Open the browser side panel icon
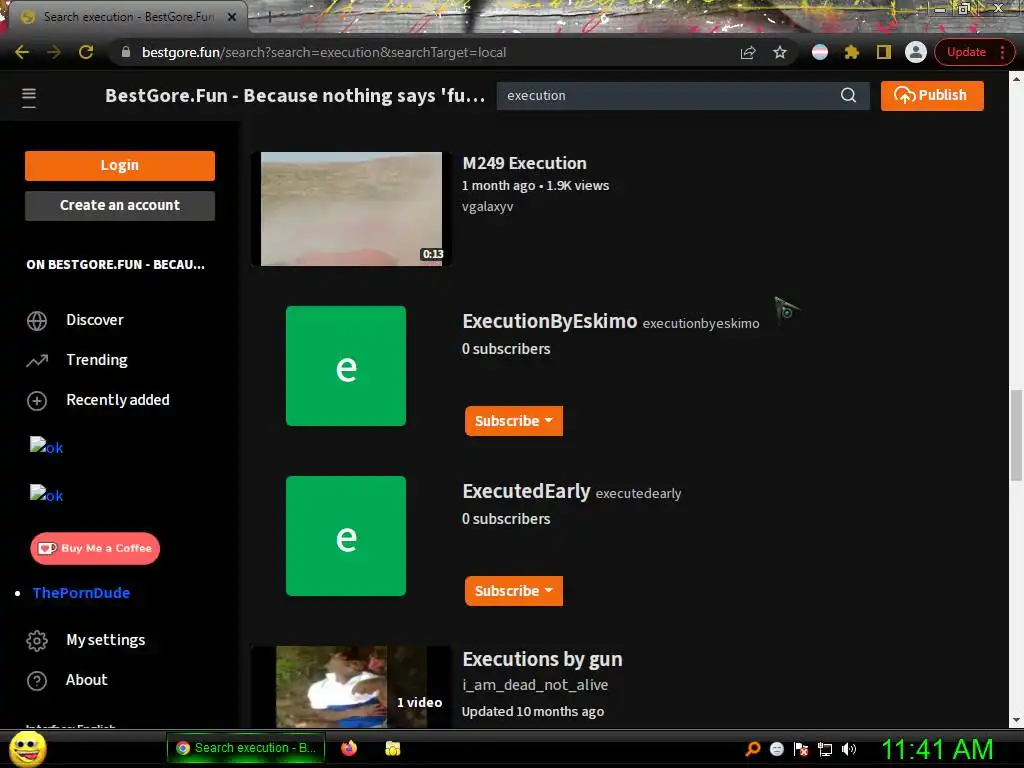The image size is (1024, 768). click(x=884, y=52)
